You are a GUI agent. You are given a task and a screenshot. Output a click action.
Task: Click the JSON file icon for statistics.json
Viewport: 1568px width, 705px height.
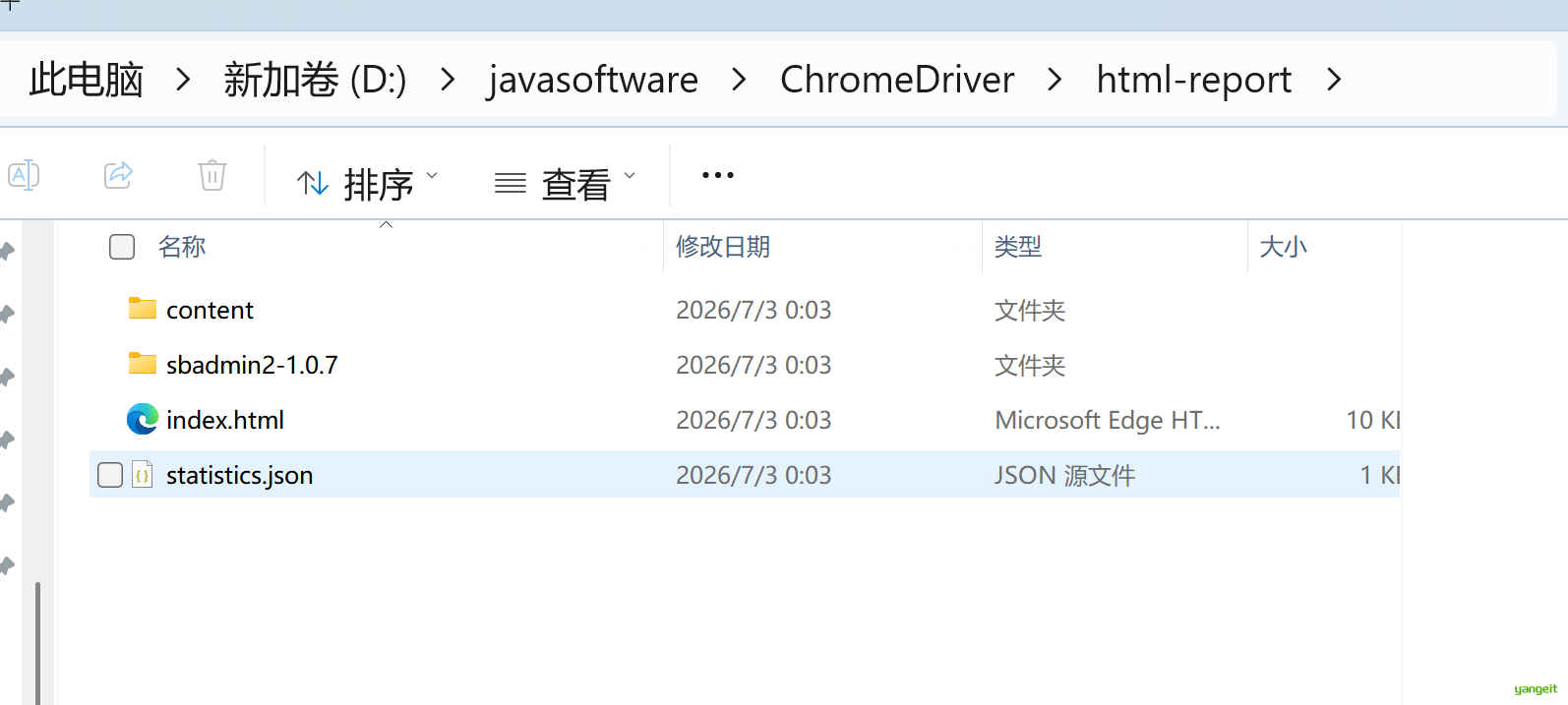coord(143,475)
